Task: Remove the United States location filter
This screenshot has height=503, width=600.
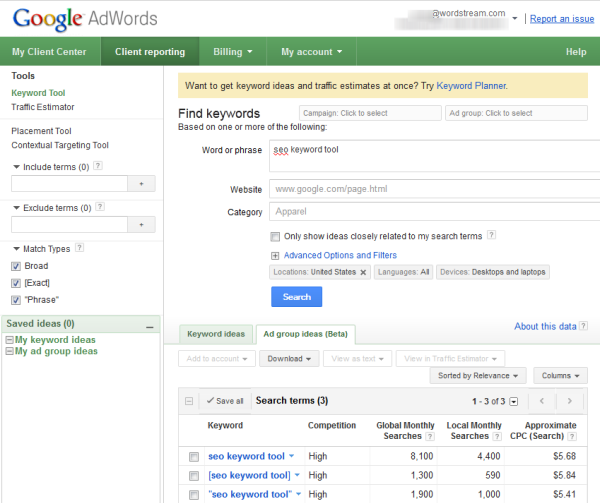Action: [363, 272]
